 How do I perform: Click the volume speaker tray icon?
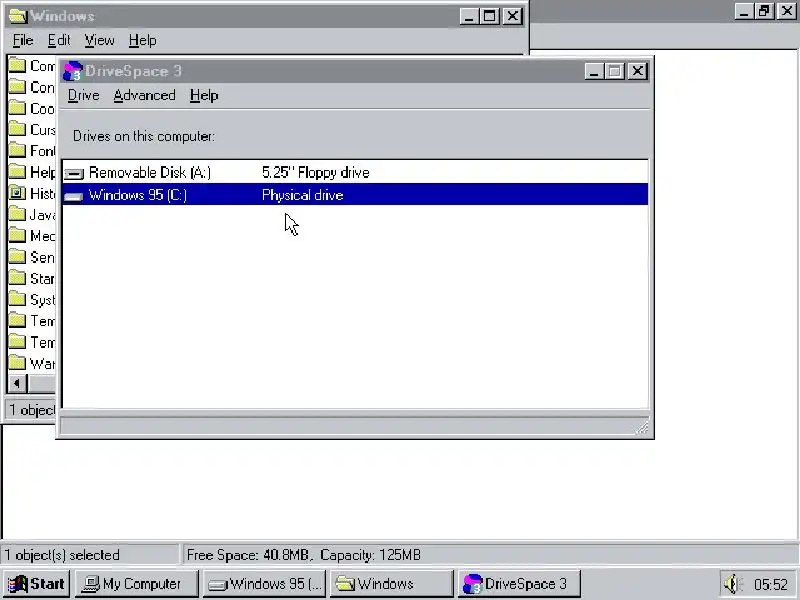[x=733, y=584]
